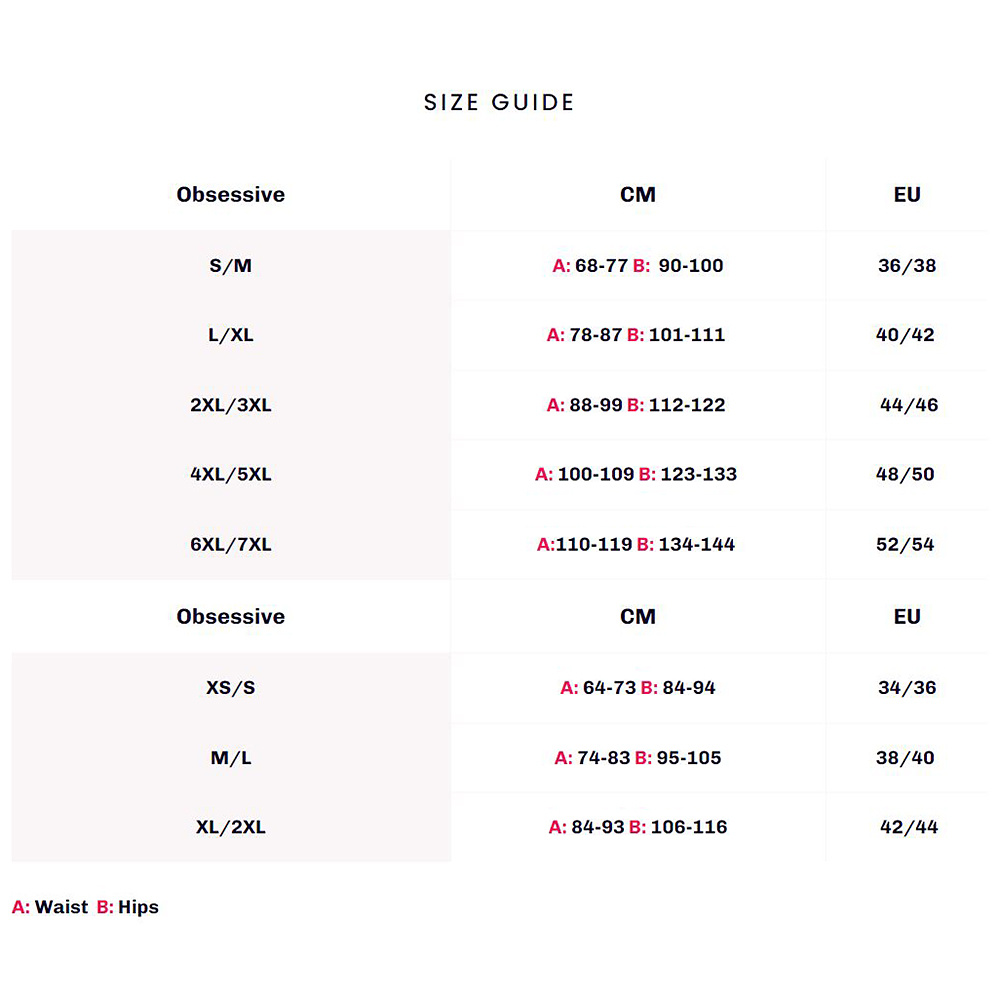Click the B: Hips legend label
This screenshot has height=1000, width=1000.
[128, 908]
